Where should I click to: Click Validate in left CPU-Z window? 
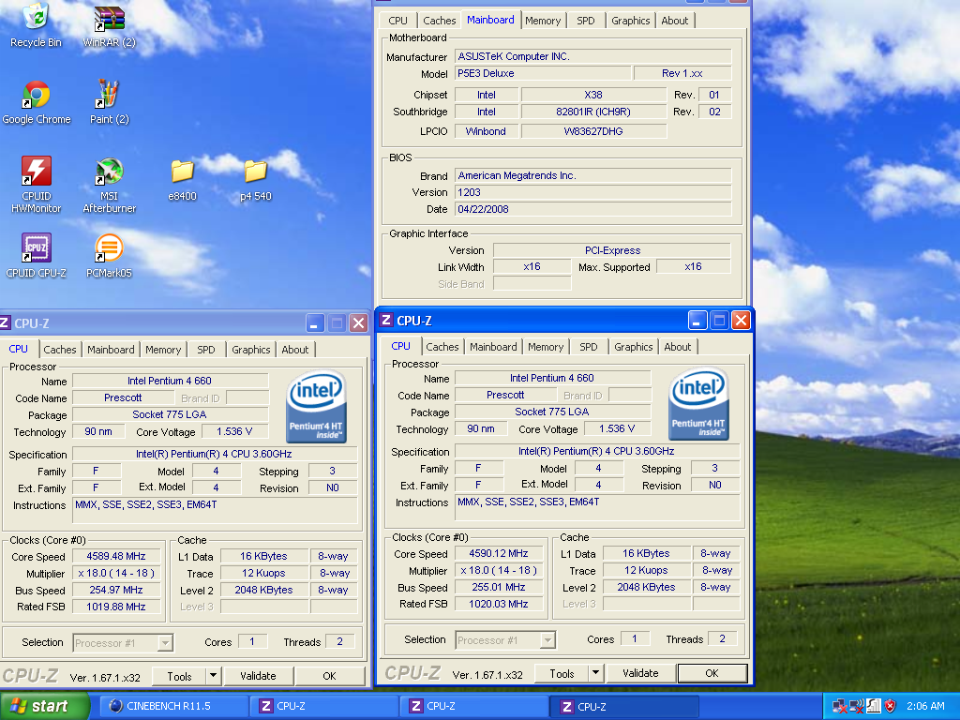click(258, 676)
